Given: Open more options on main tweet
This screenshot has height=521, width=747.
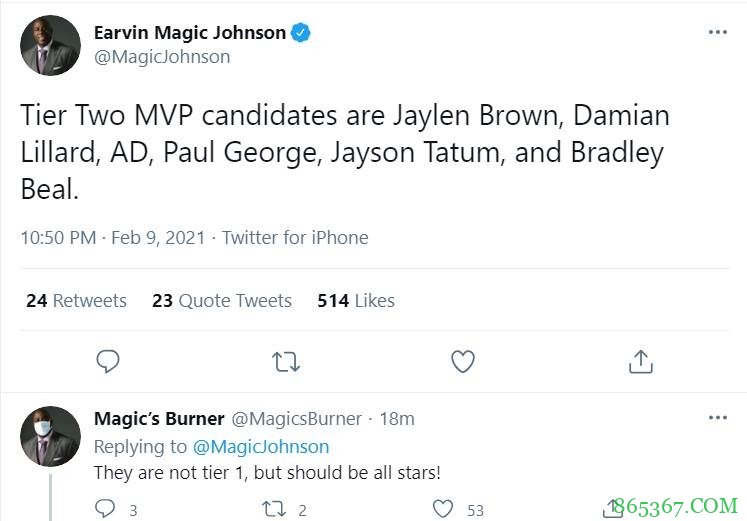Looking at the screenshot, I should click(x=717, y=32).
